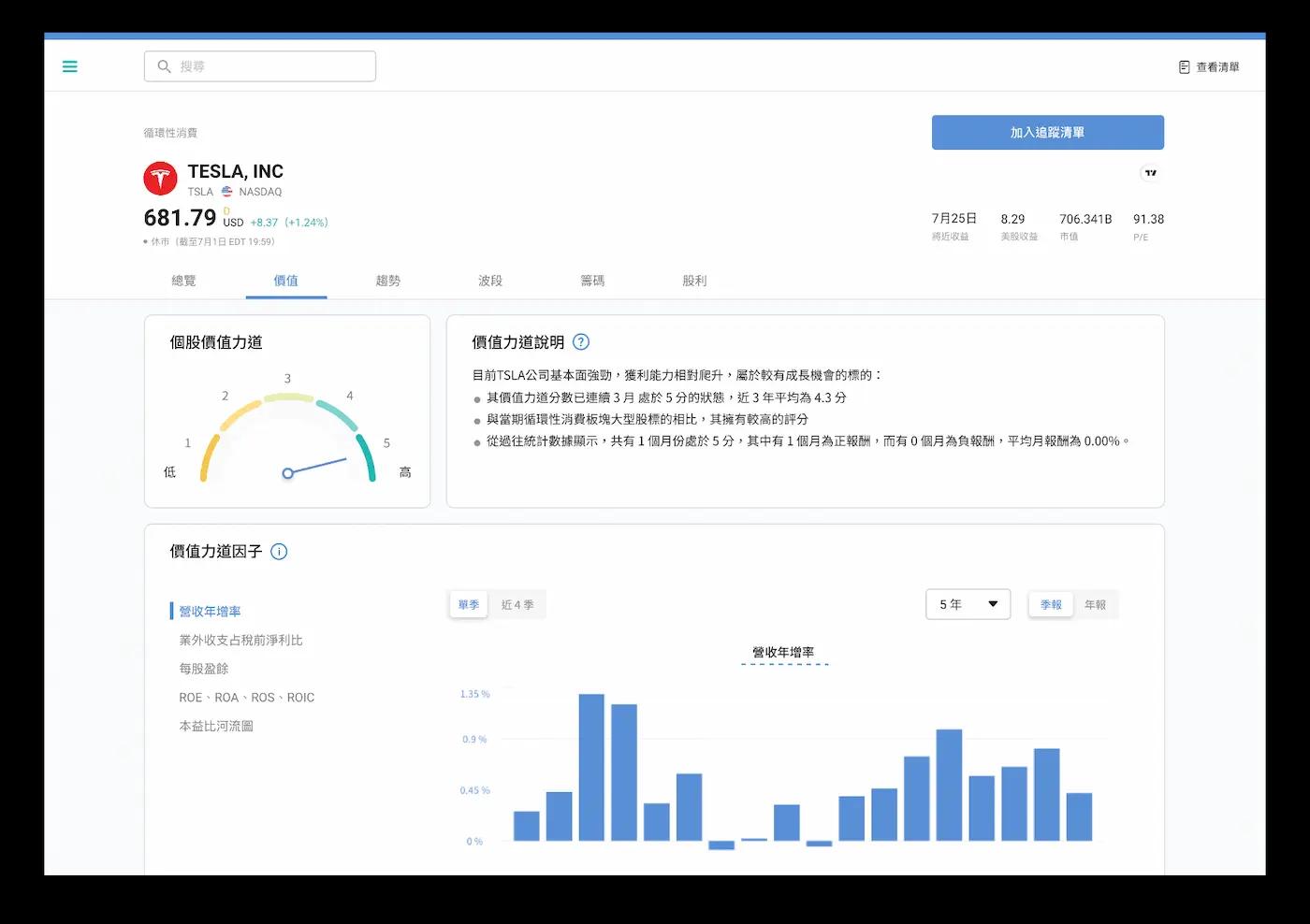Switch to the 股利 tab
The image size is (1310, 924).
click(694, 281)
